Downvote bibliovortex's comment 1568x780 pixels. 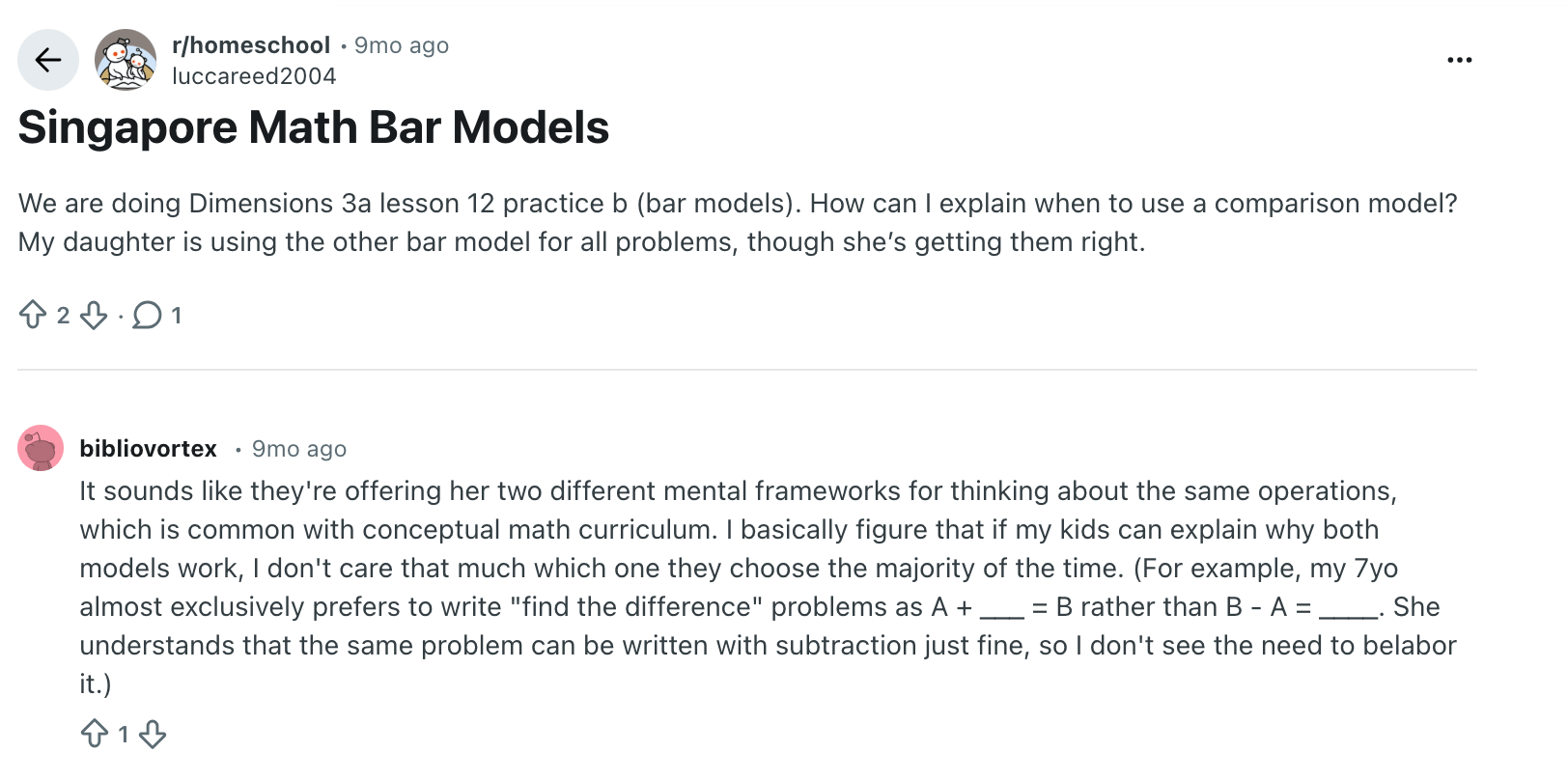[x=153, y=734]
